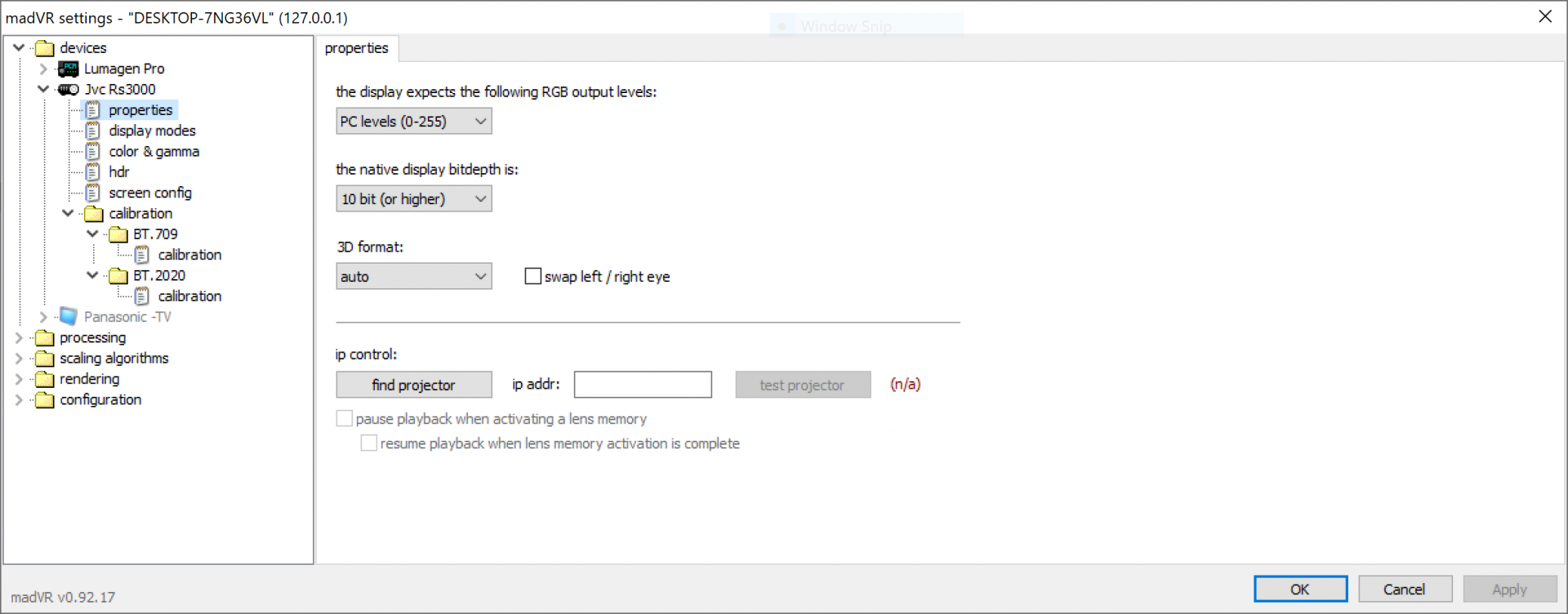Open screen config settings page

click(150, 193)
